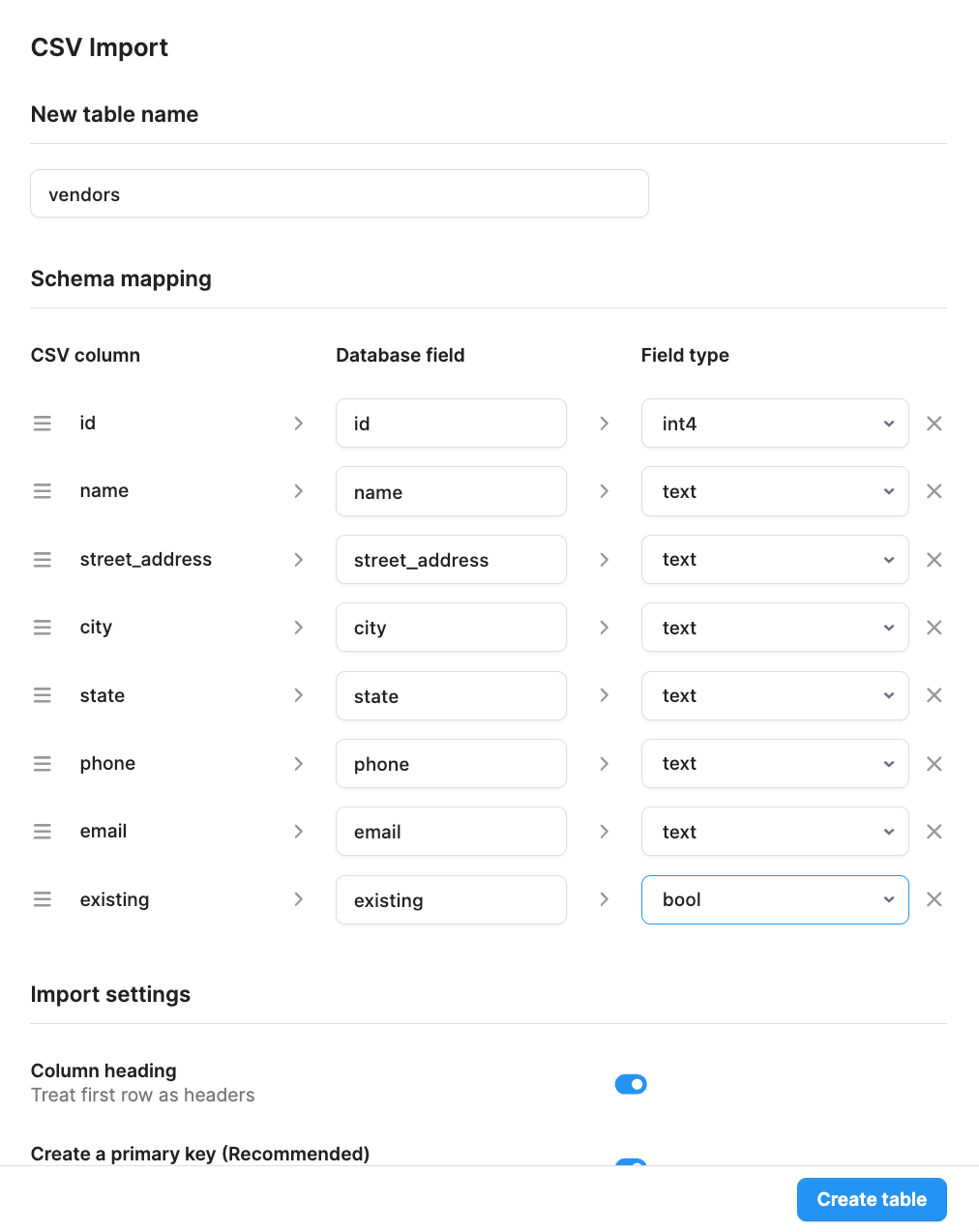Remove the street_address column mapping

(934, 560)
